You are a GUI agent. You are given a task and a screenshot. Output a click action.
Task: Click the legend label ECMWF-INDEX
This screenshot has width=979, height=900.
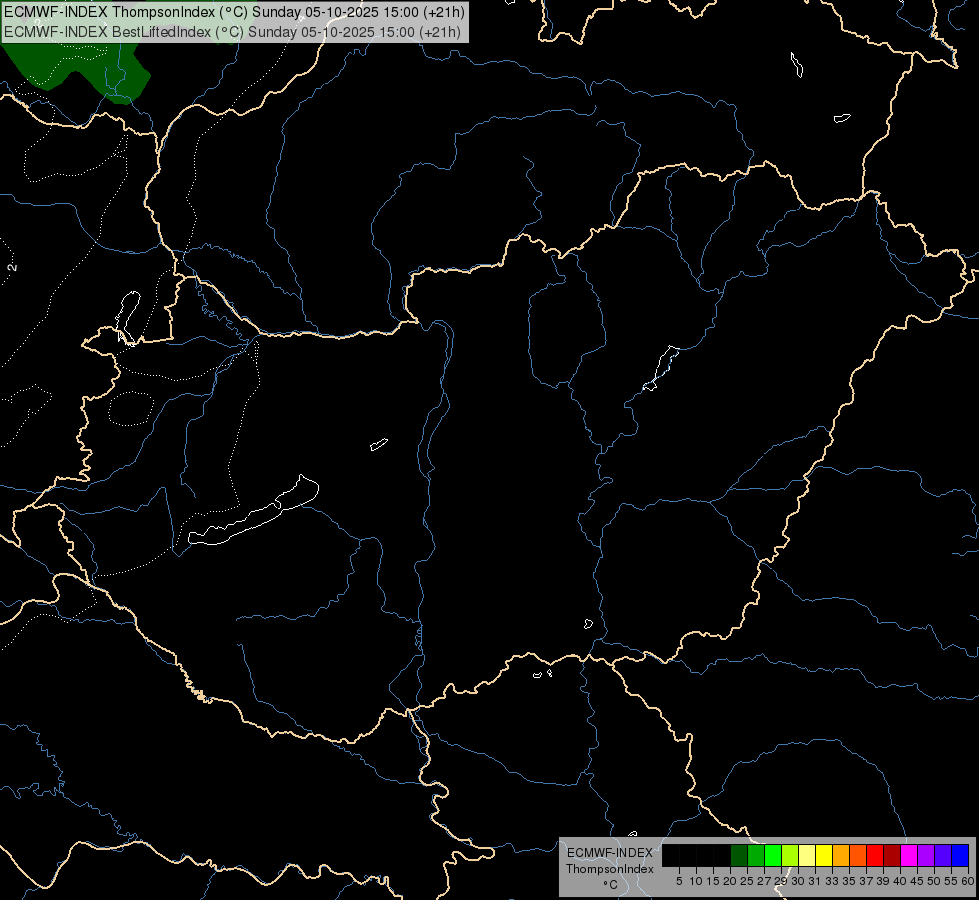coord(610,853)
